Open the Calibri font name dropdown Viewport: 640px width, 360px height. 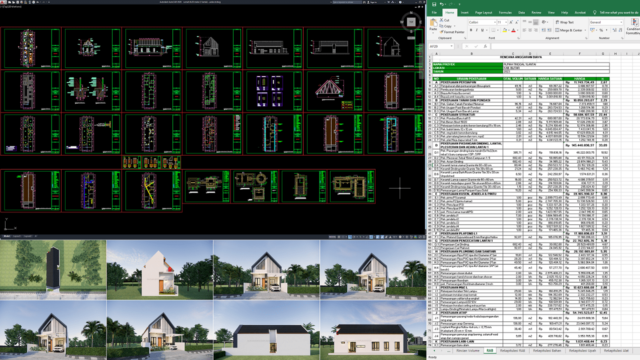point(495,22)
